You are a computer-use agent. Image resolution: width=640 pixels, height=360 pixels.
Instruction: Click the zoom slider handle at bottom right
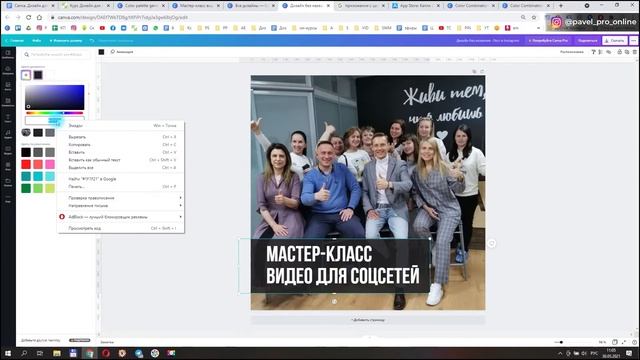coord(562,342)
